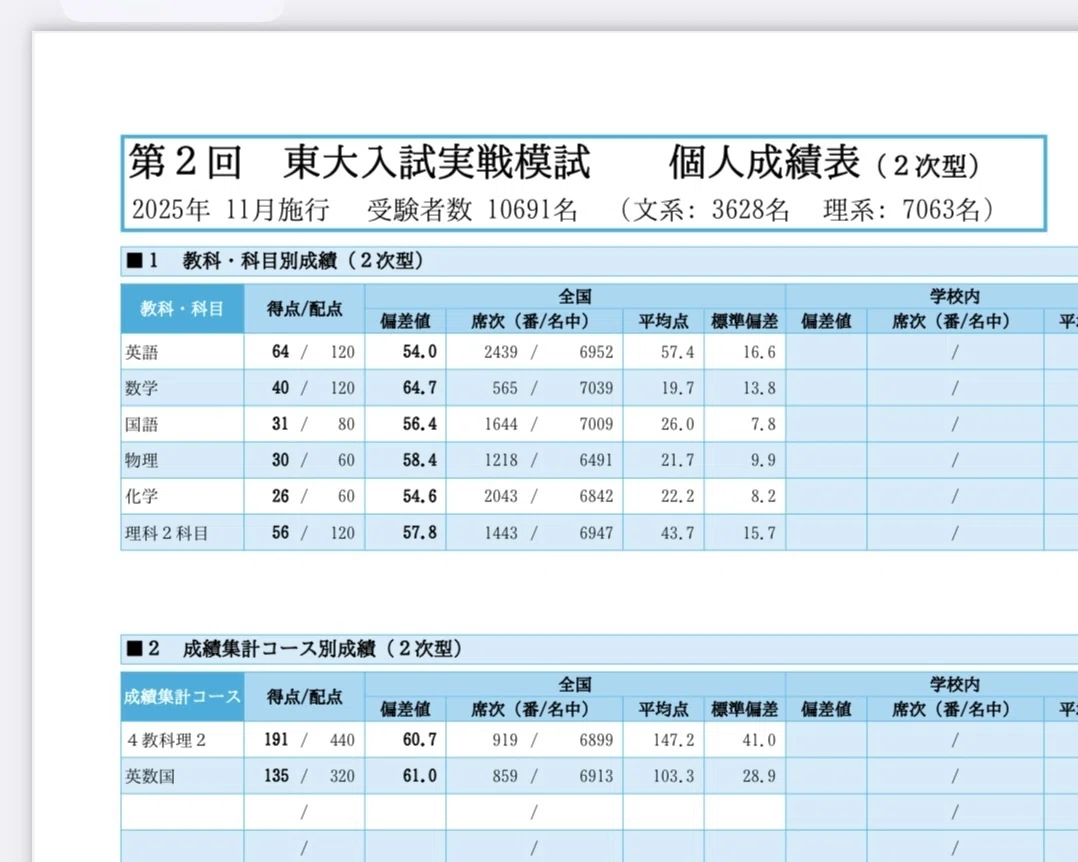Click the 教科・科目 column header
The height and width of the screenshot is (862, 1078).
tap(182, 309)
